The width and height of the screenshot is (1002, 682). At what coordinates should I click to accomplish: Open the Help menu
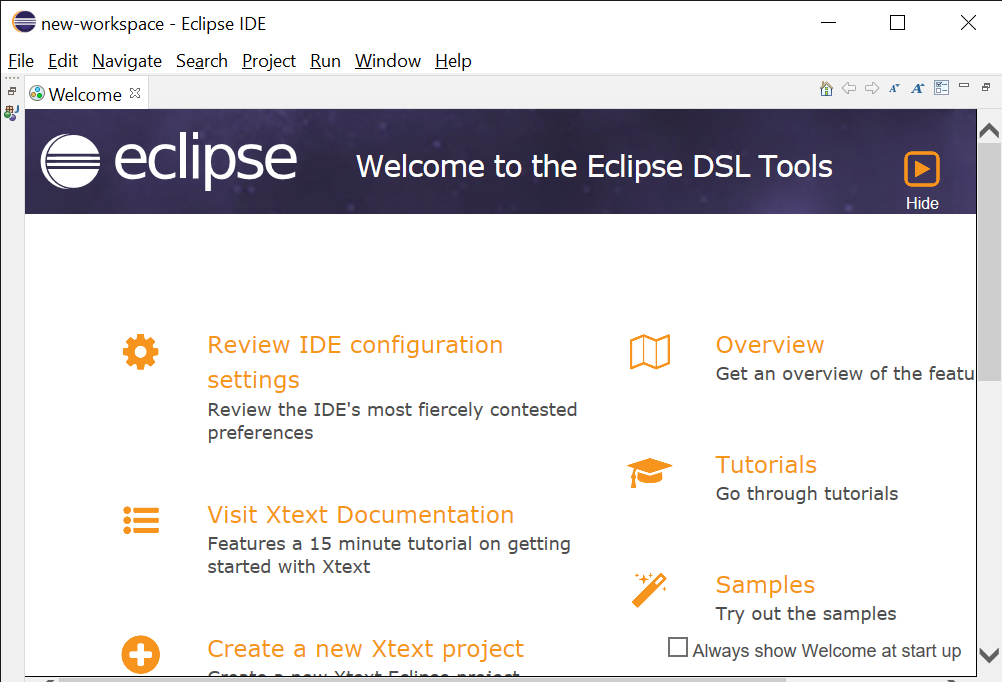pos(453,61)
